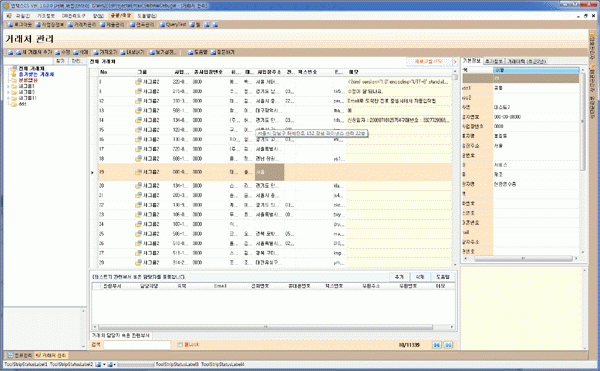Switch to 거래내역 (최근2년) tab

[x=527, y=61]
